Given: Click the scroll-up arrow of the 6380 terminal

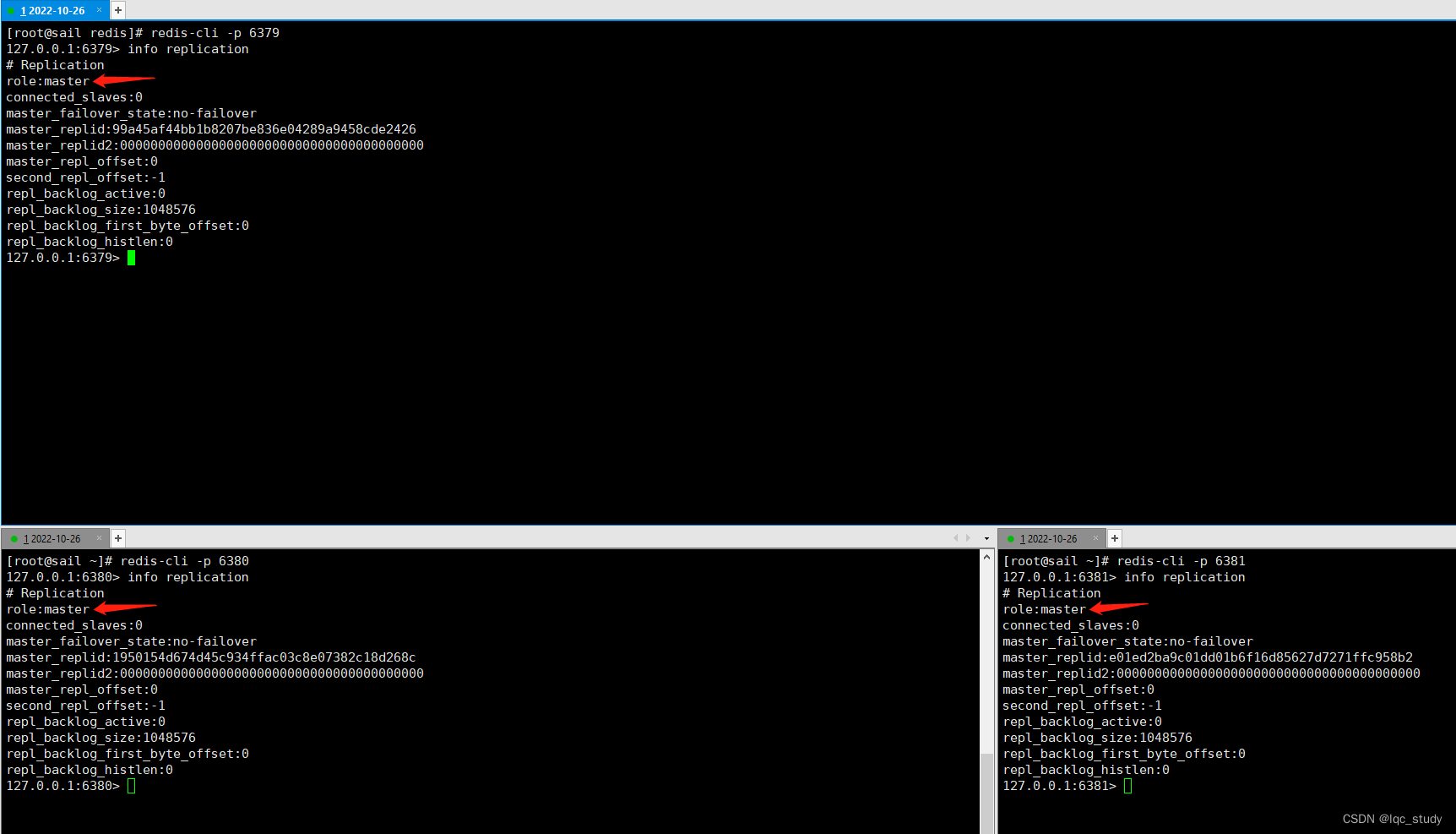Looking at the screenshot, I should pyautogui.click(x=986, y=558).
